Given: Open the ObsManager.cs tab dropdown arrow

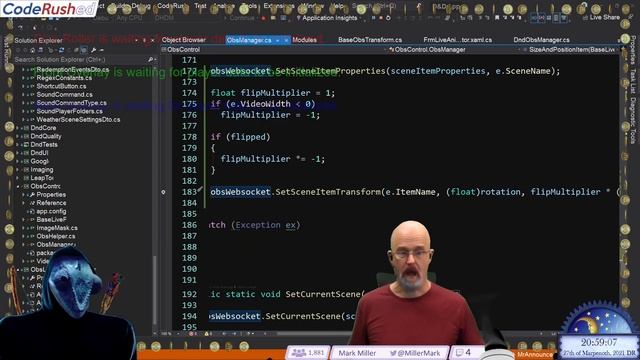Looking at the screenshot, I should pyautogui.click(x=278, y=40).
